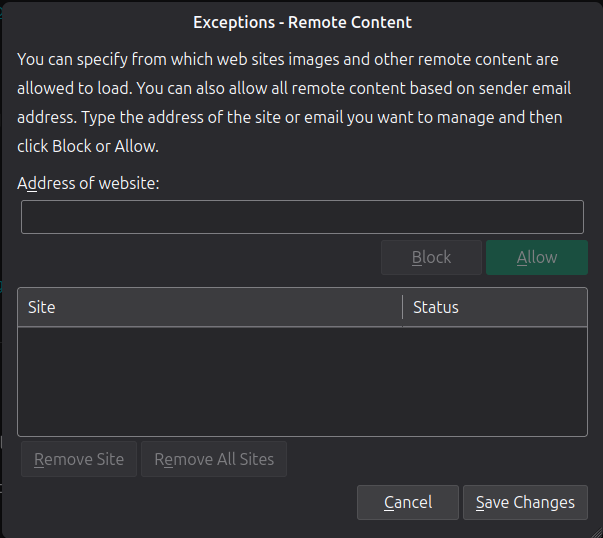Sort the list by Status column header

pos(495,307)
